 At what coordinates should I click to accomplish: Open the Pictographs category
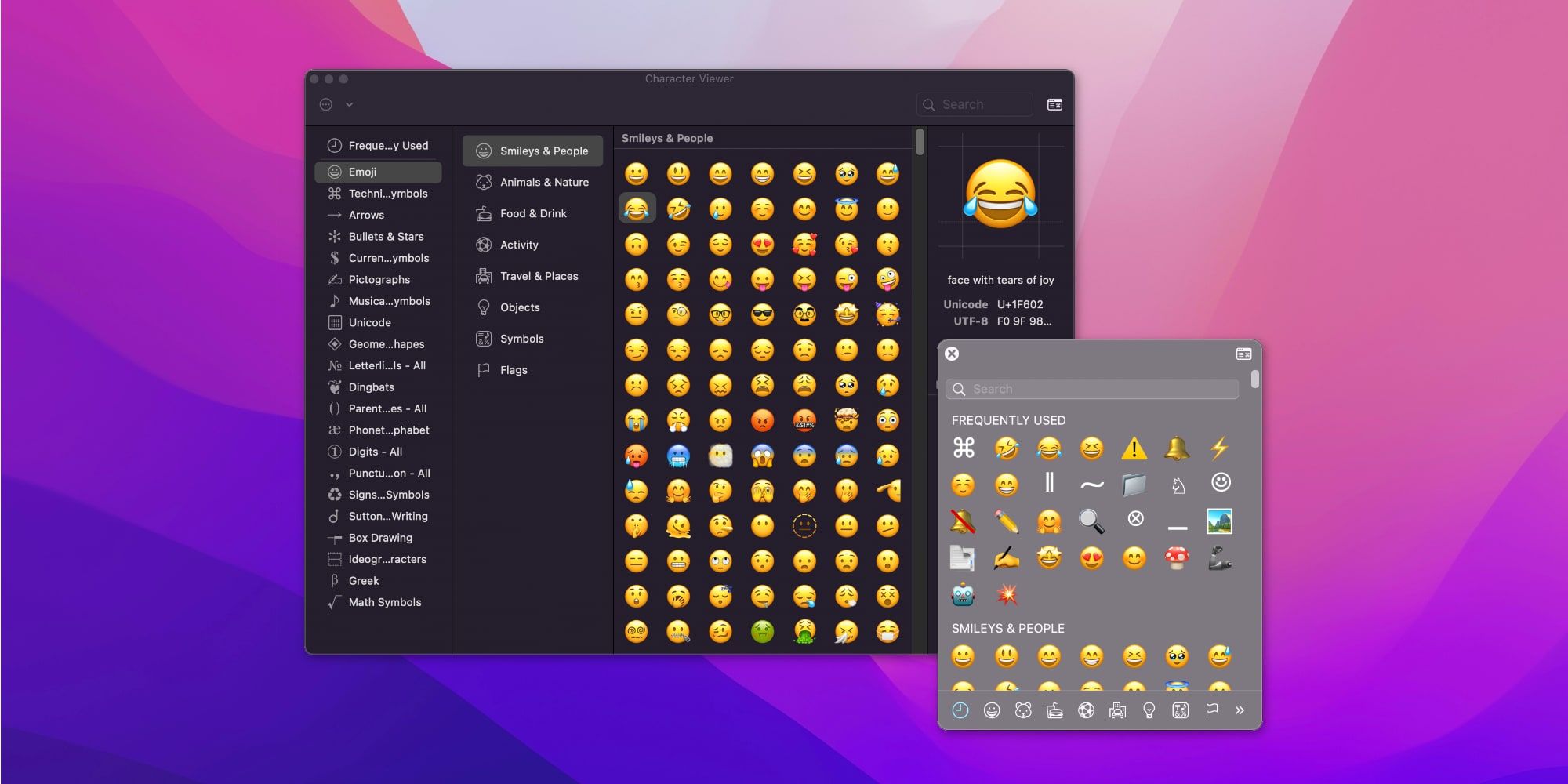coord(378,279)
